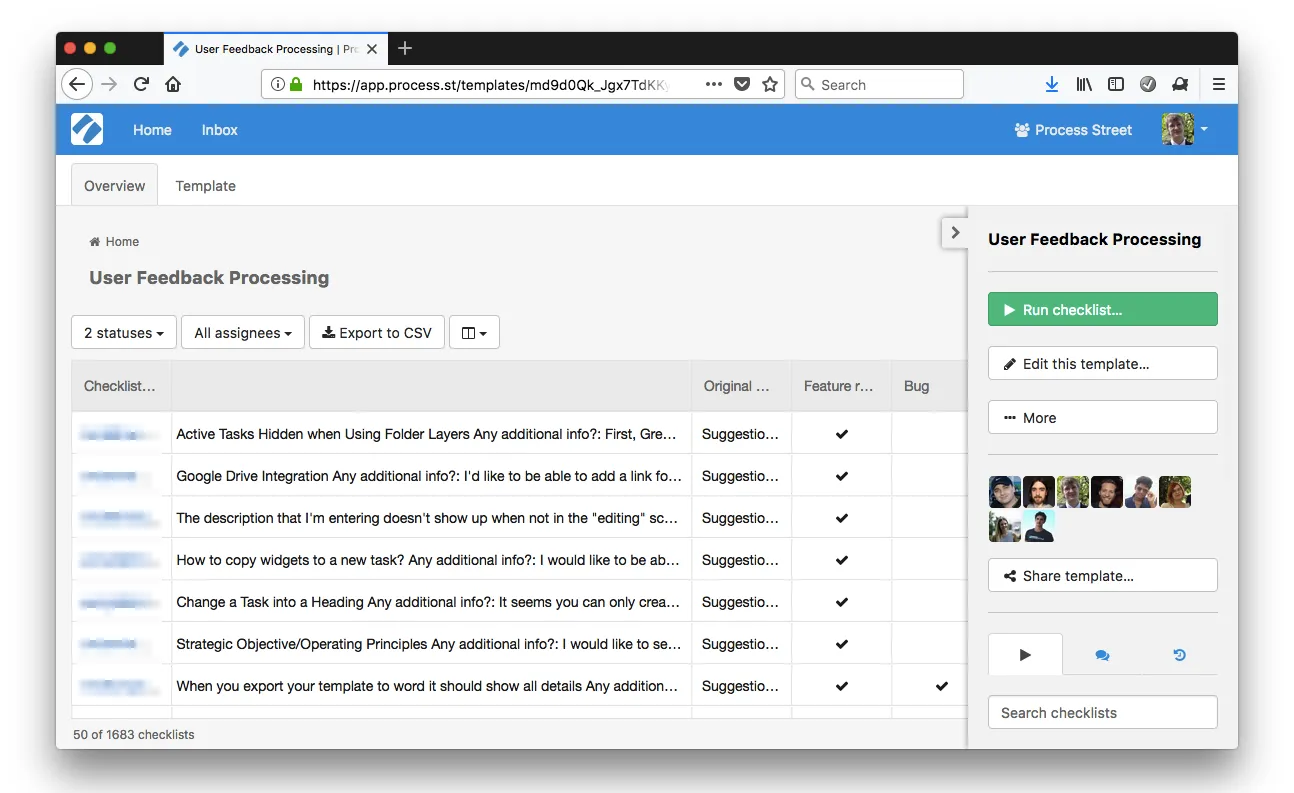
Task: Bookmark this page with the star icon
Action: click(x=770, y=84)
